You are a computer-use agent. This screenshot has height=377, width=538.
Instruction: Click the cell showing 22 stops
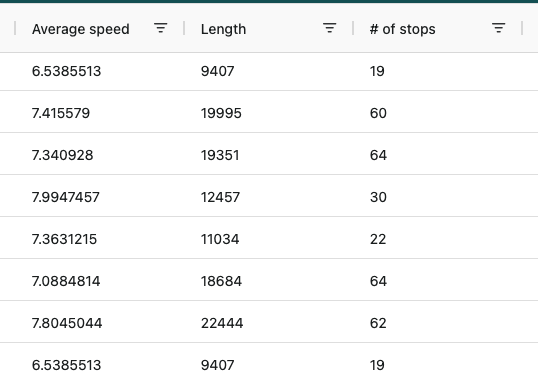(x=437, y=239)
